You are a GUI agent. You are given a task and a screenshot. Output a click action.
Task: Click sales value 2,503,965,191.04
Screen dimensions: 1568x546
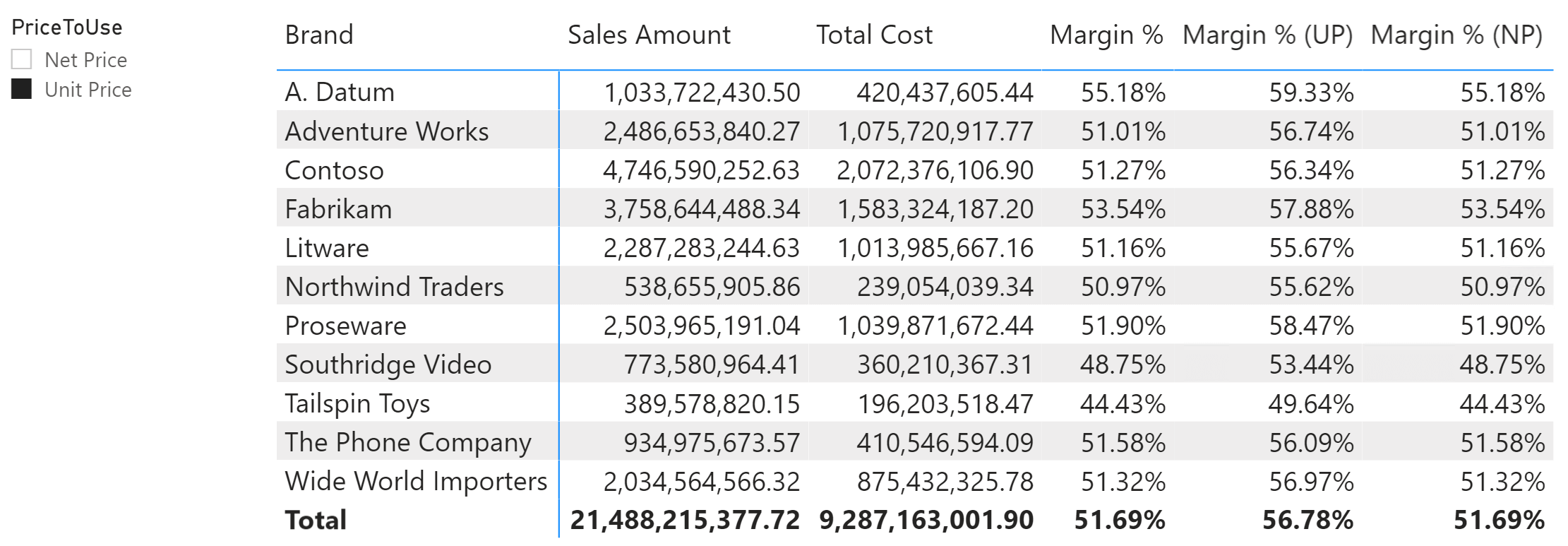tap(701, 326)
